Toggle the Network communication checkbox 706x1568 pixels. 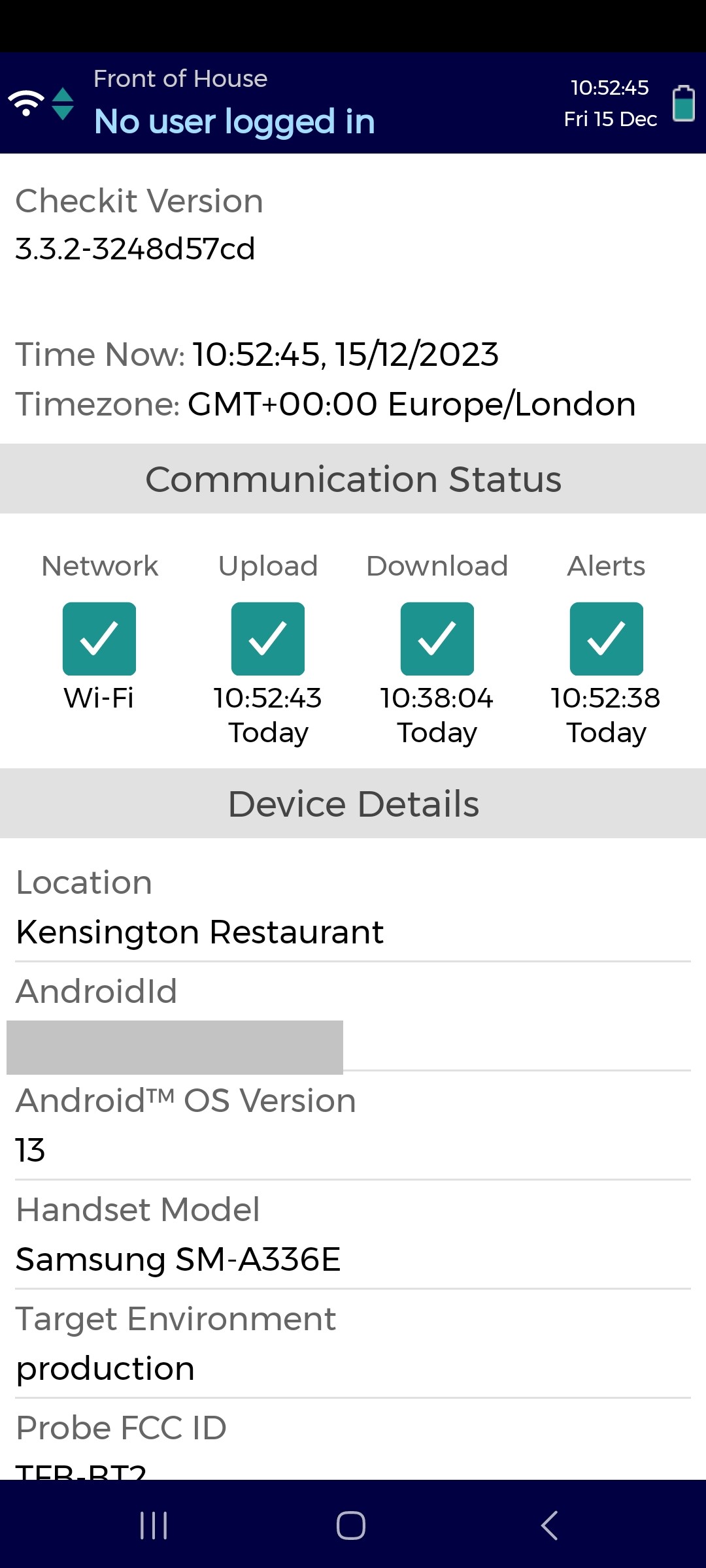click(x=99, y=638)
